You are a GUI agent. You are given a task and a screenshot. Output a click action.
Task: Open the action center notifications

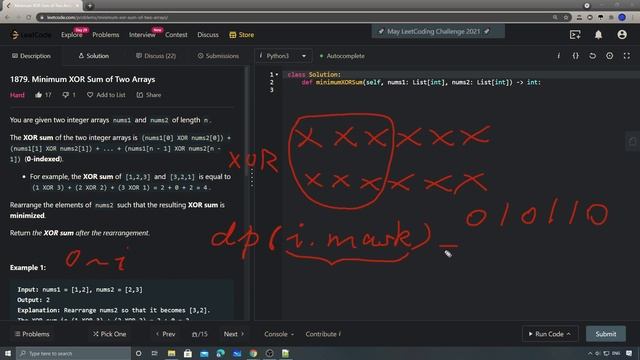tap(629, 353)
